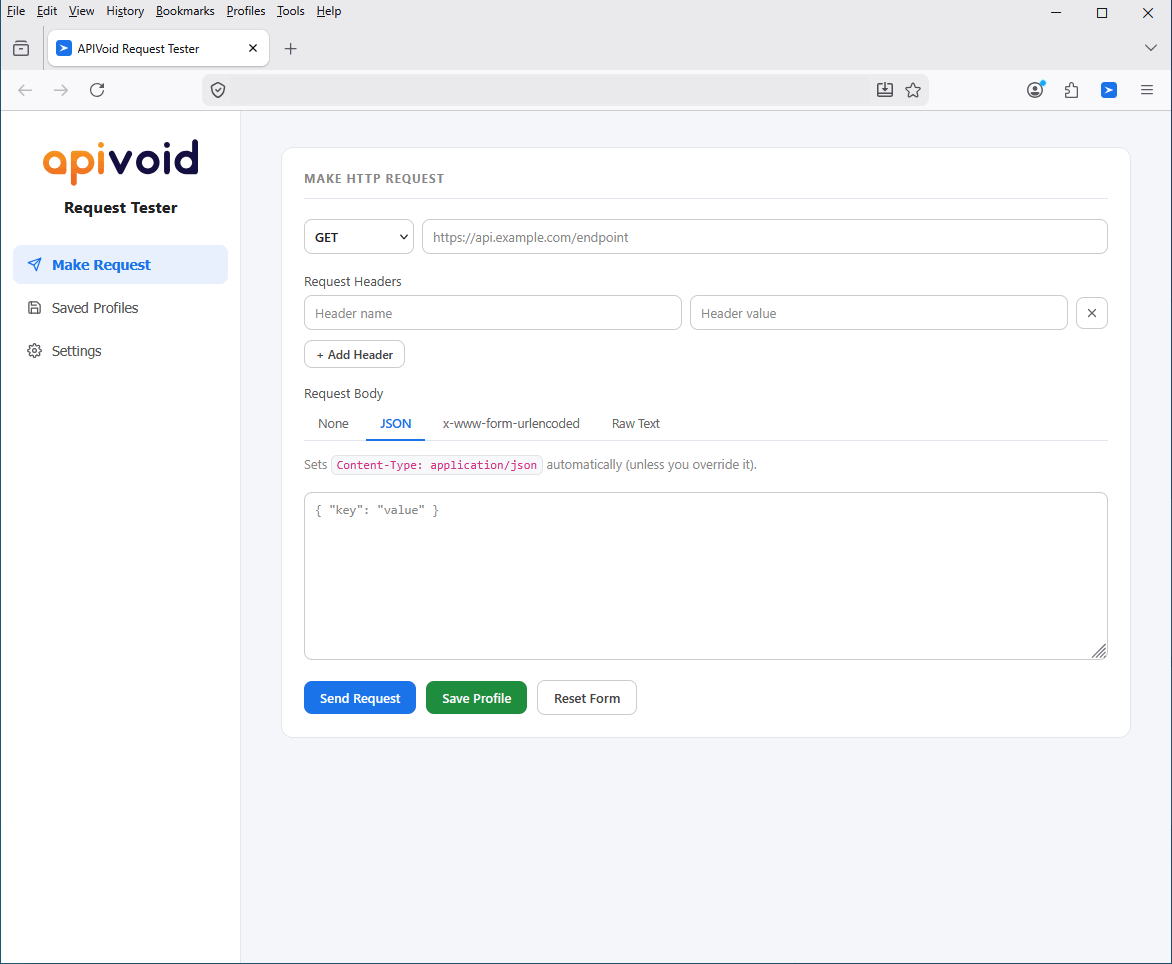Click the Request Body label
The width and height of the screenshot is (1172, 964).
(344, 394)
